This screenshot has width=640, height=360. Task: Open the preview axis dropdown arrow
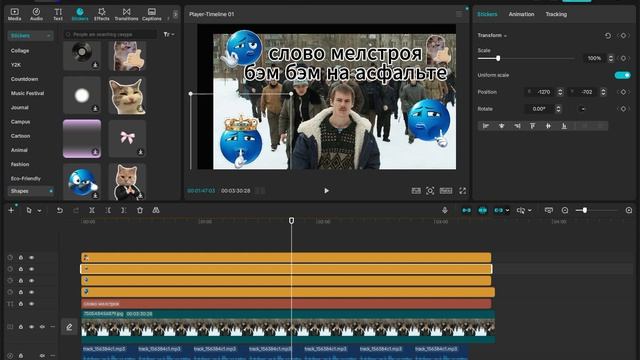coord(530,211)
